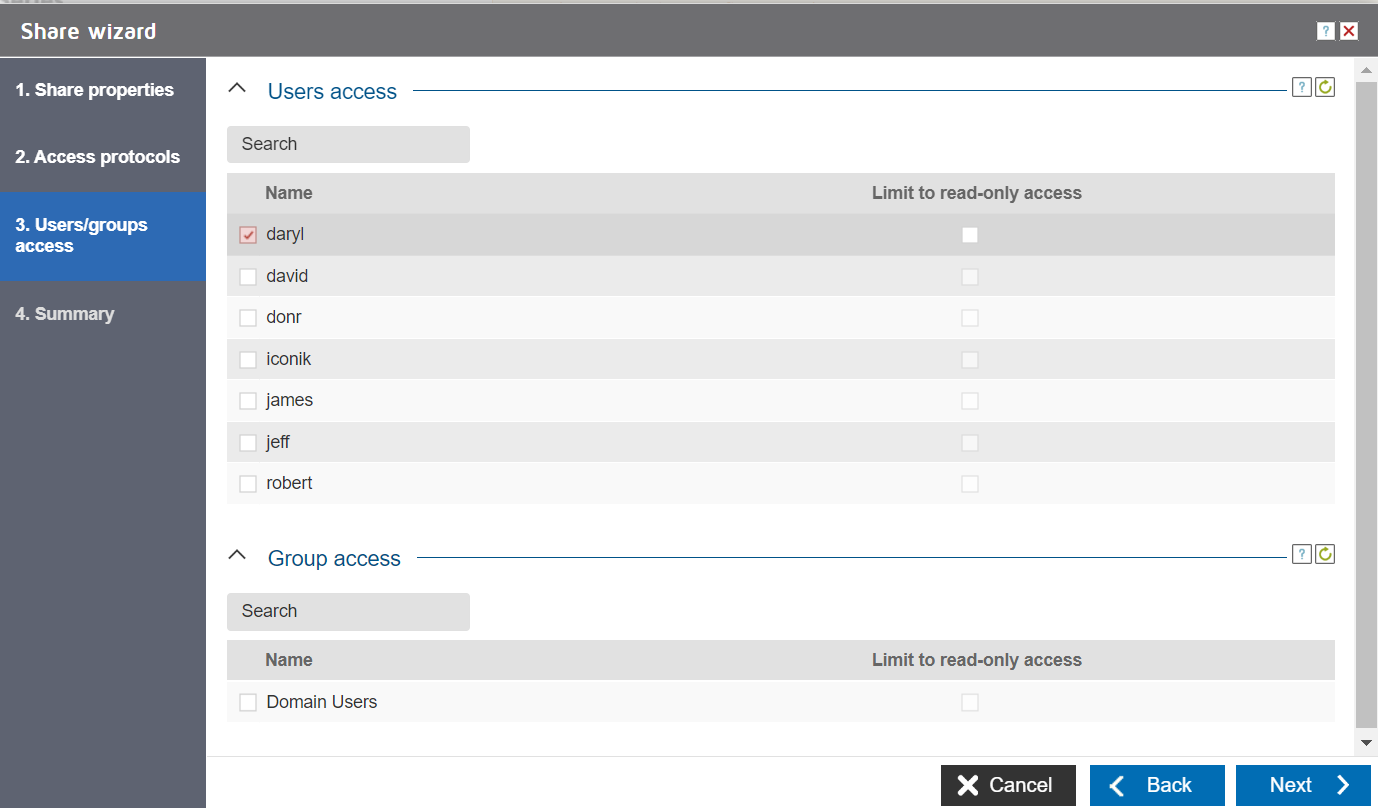
Task: Click the user name david
Action: point(287,276)
